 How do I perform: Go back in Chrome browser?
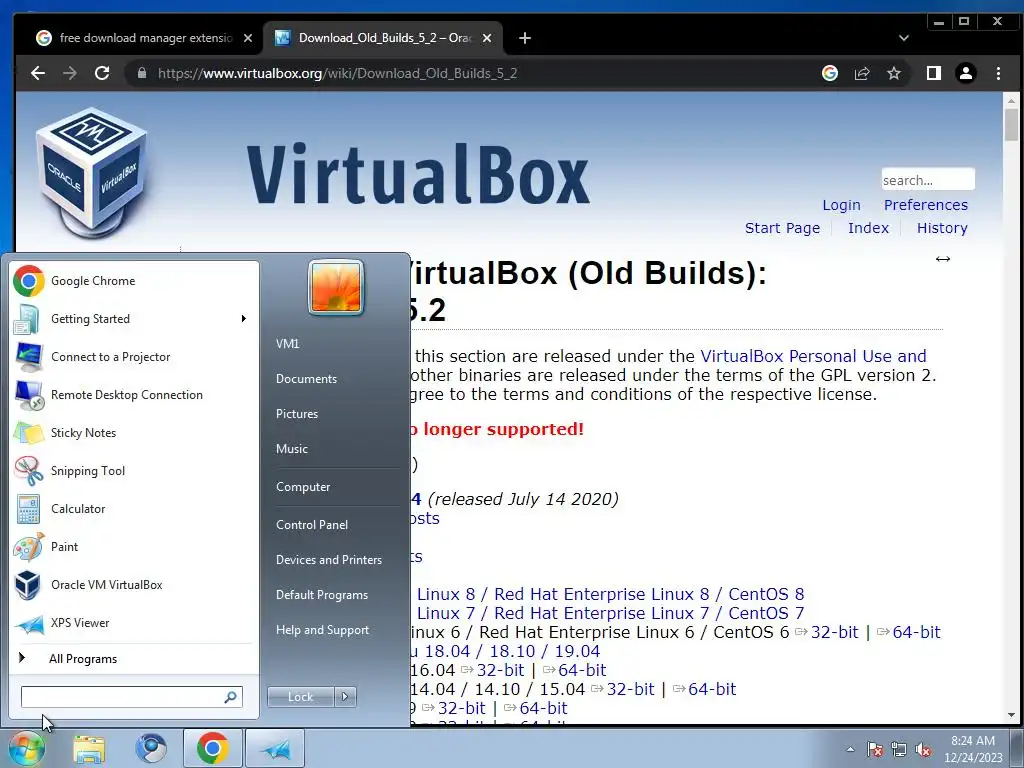point(38,73)
